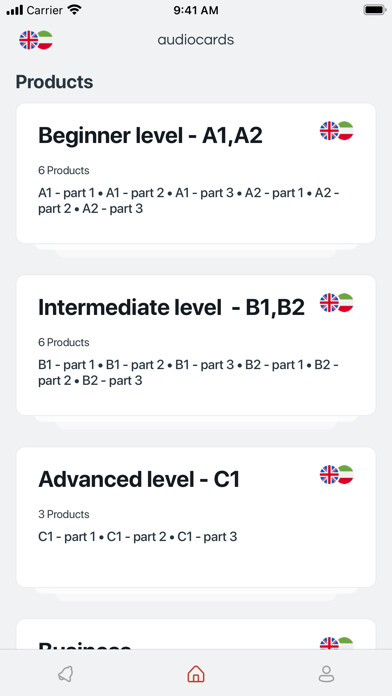Tap flag icon on Beginner level card
Viewport: 392px width, 696px height.
tap(337, 131)
